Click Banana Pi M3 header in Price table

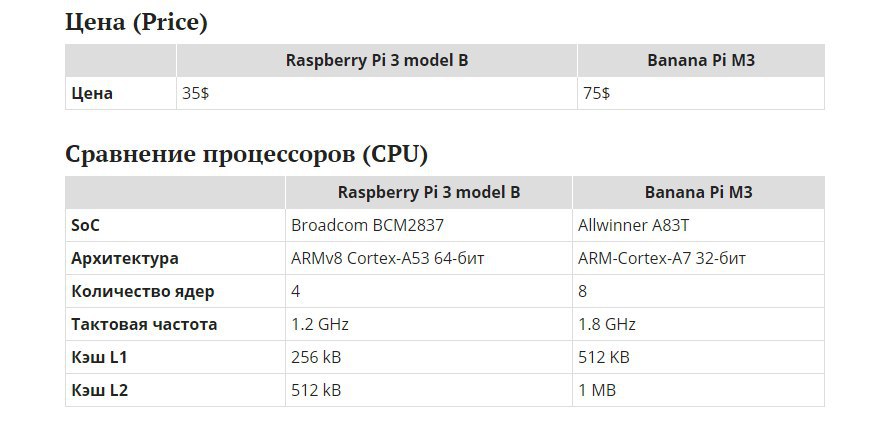pyautogui.click(x=701, y=60)
